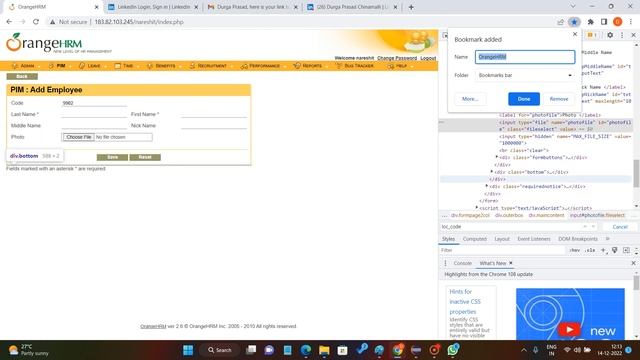
Task: Expand the div class requirednotice node
Action: click(487, 186)
